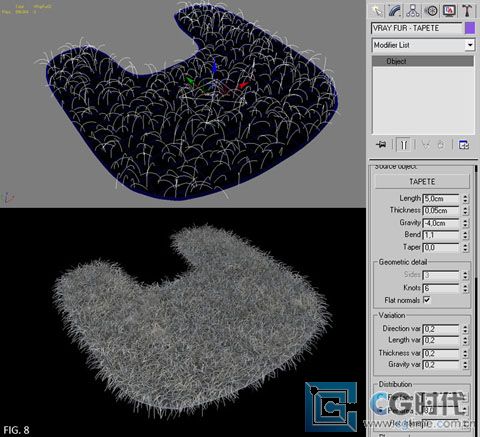This screenshot has width=480, height=437.
Task: Open the Display panel tab
Action: [x=449, y=11]
